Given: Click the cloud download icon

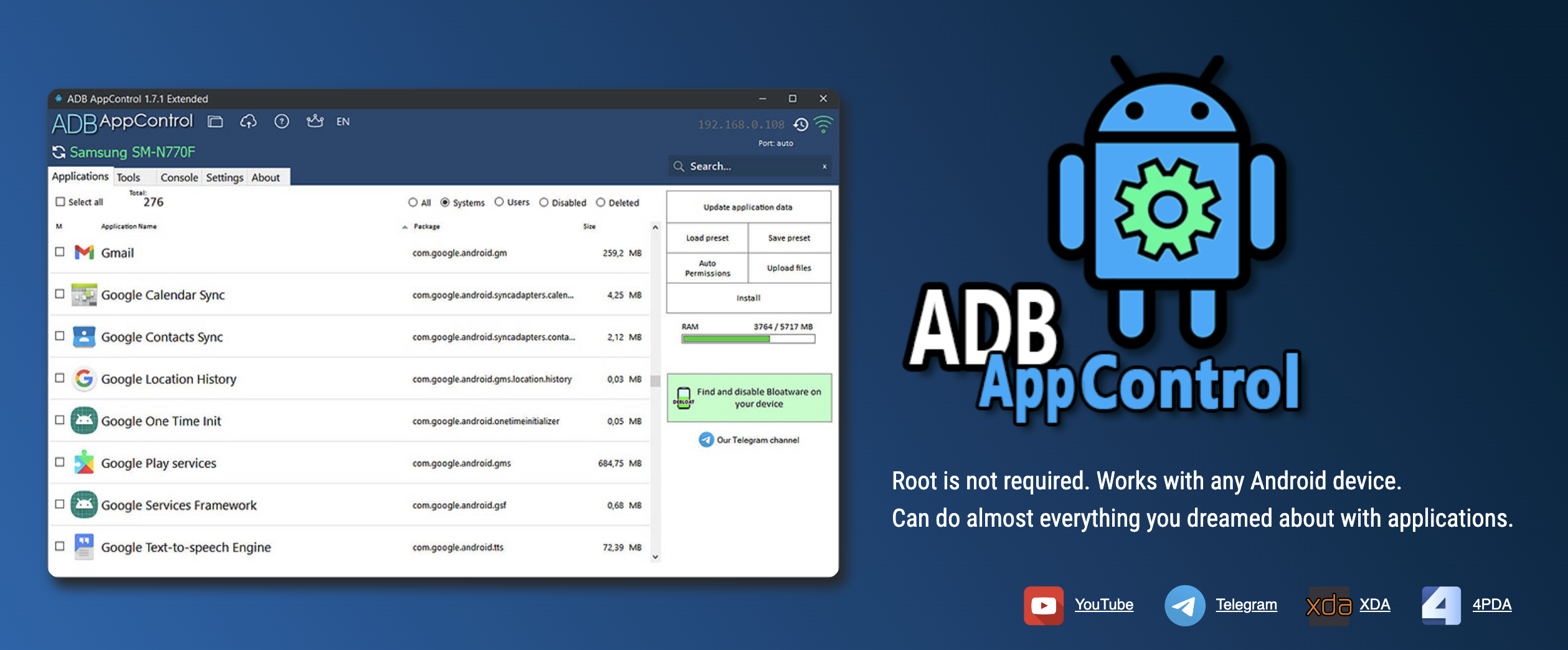Looking at the screenshot, I should point(248,121).
